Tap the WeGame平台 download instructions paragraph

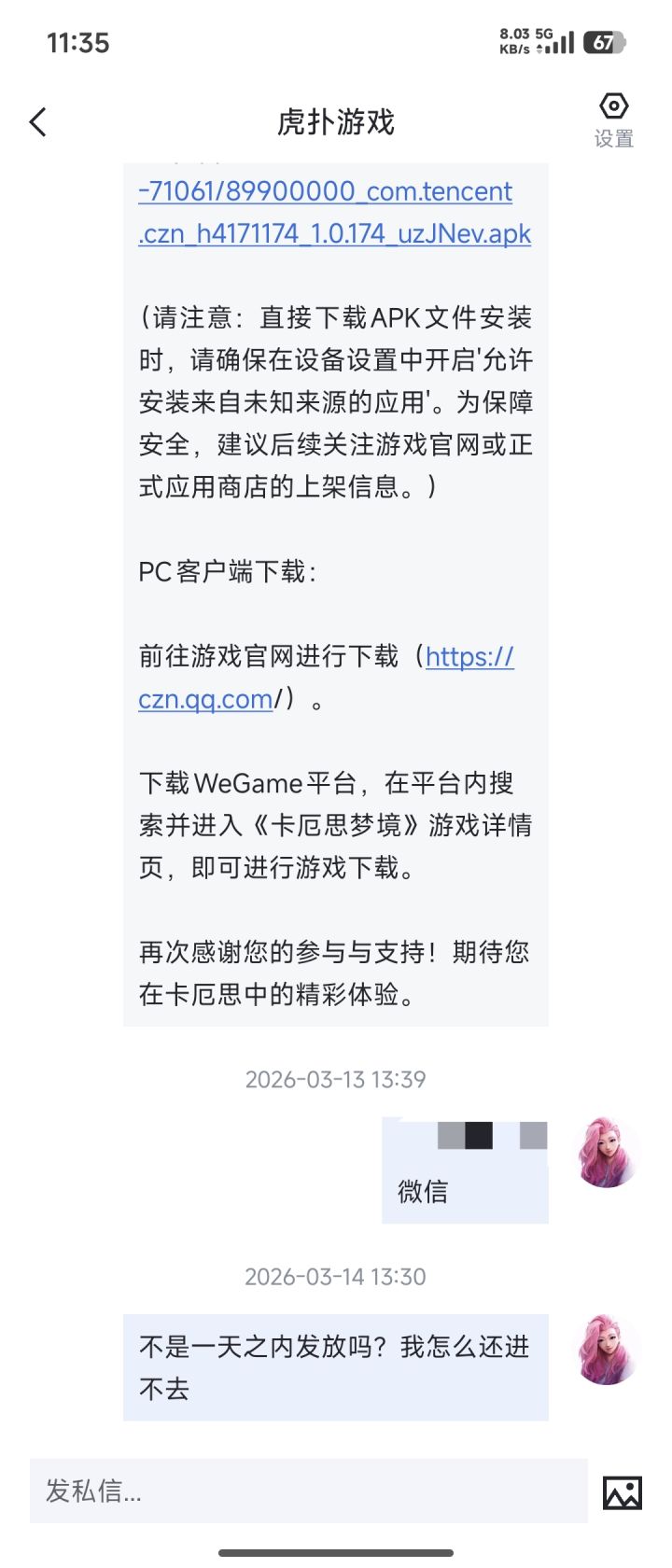[x=335, y=825]
